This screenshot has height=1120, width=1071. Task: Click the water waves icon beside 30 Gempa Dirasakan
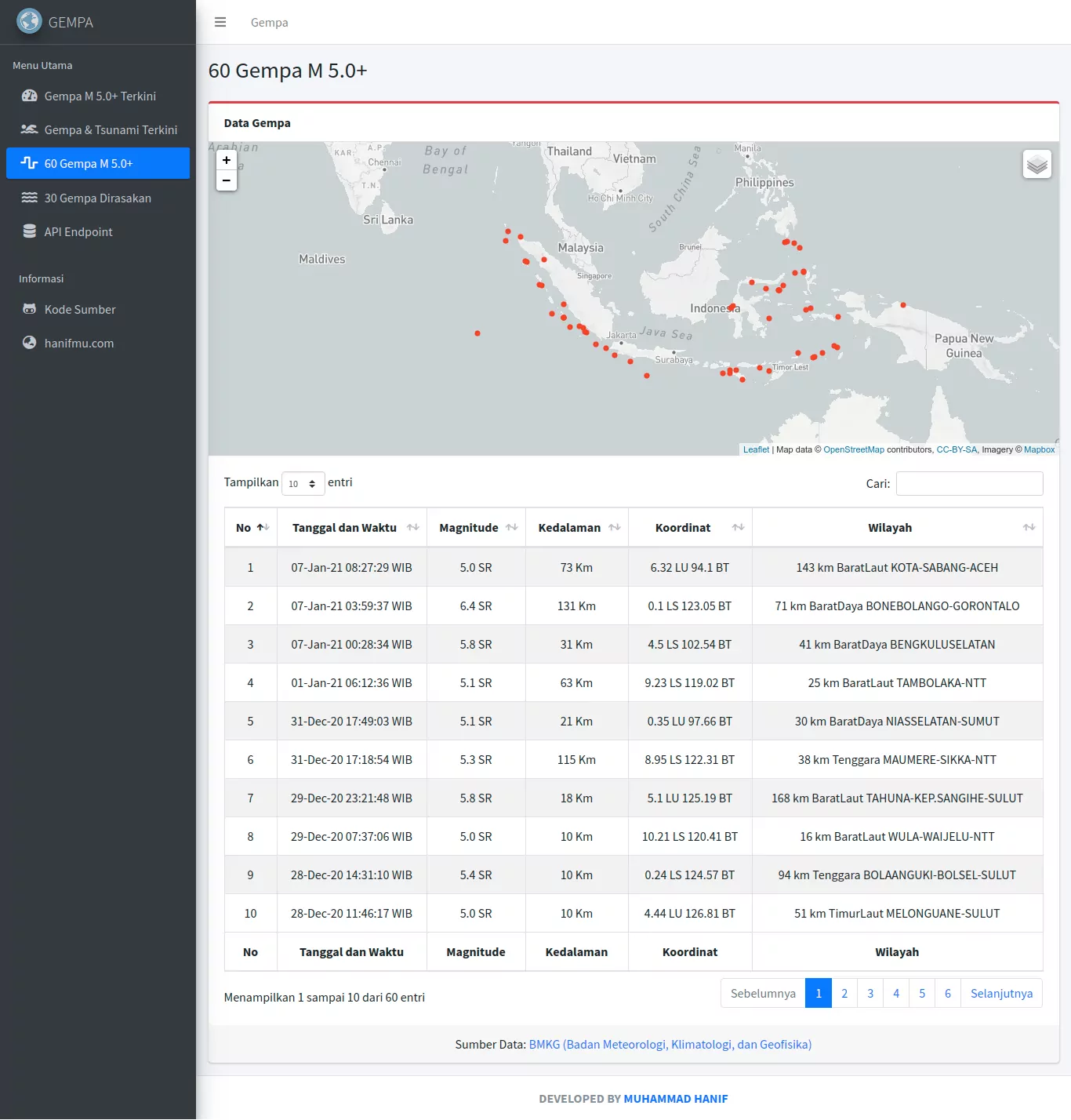pyautogui.click(x=29, y=198)
